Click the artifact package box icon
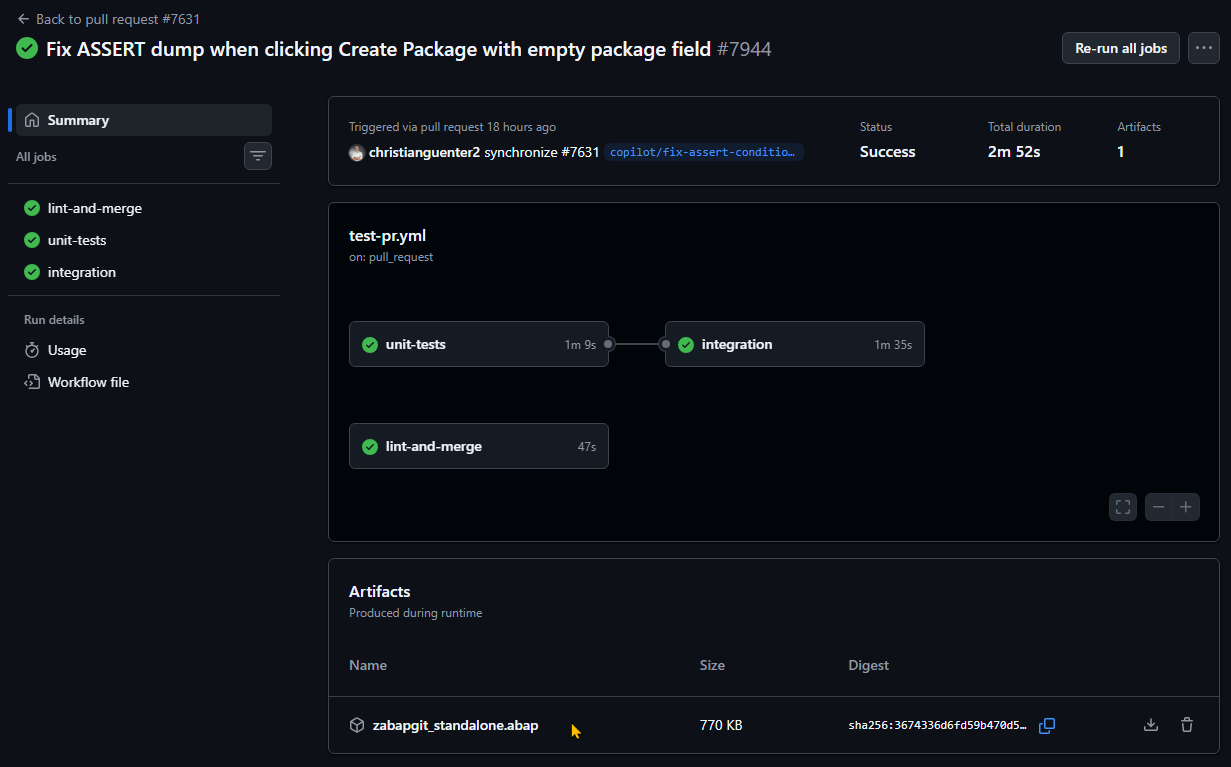1231x767 pixels. pyautogui.click(x=357, y=725)
